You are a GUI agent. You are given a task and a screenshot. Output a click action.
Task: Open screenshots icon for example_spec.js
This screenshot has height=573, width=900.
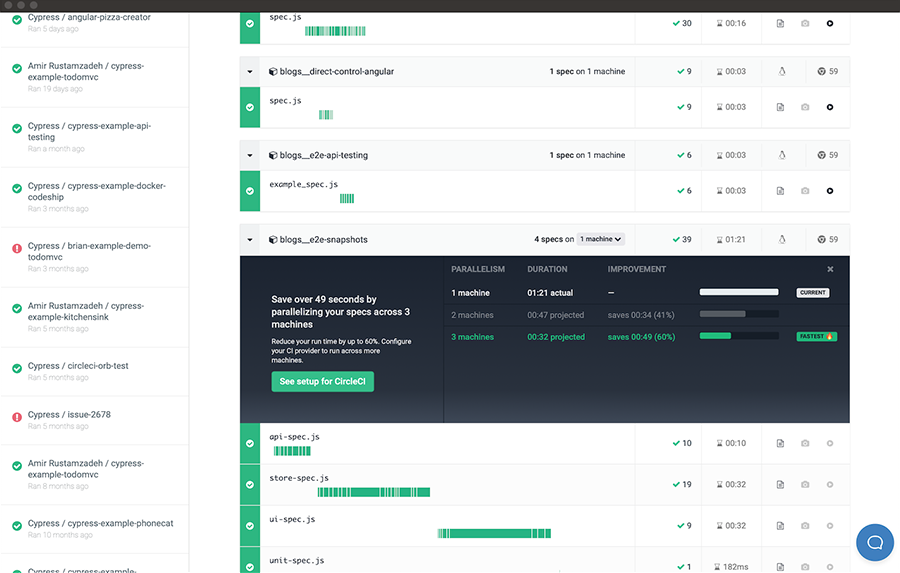pos(805,191)
